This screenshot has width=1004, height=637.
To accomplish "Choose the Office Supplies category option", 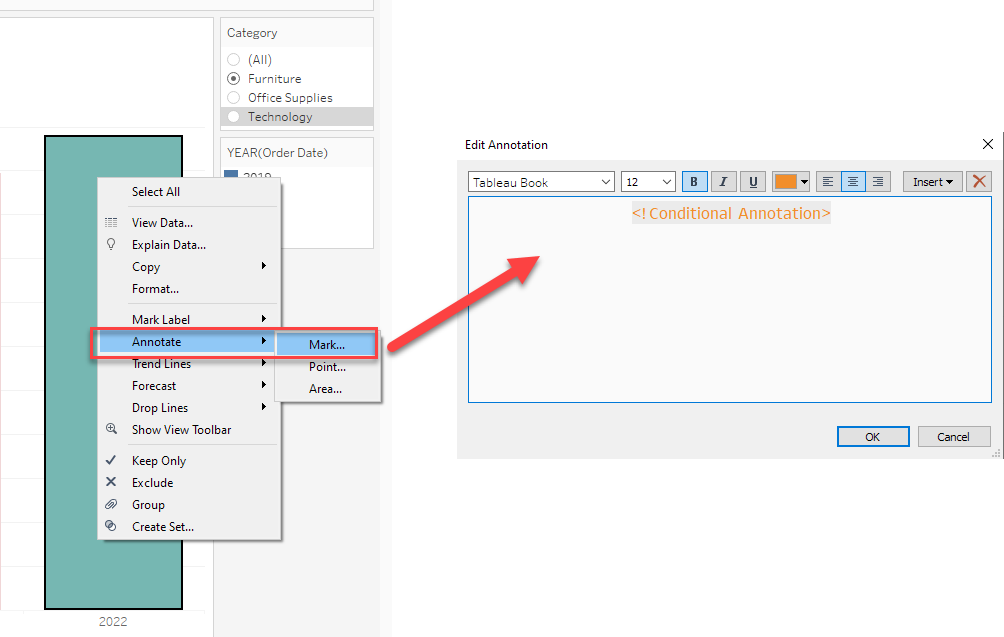I will pos(234,98).
